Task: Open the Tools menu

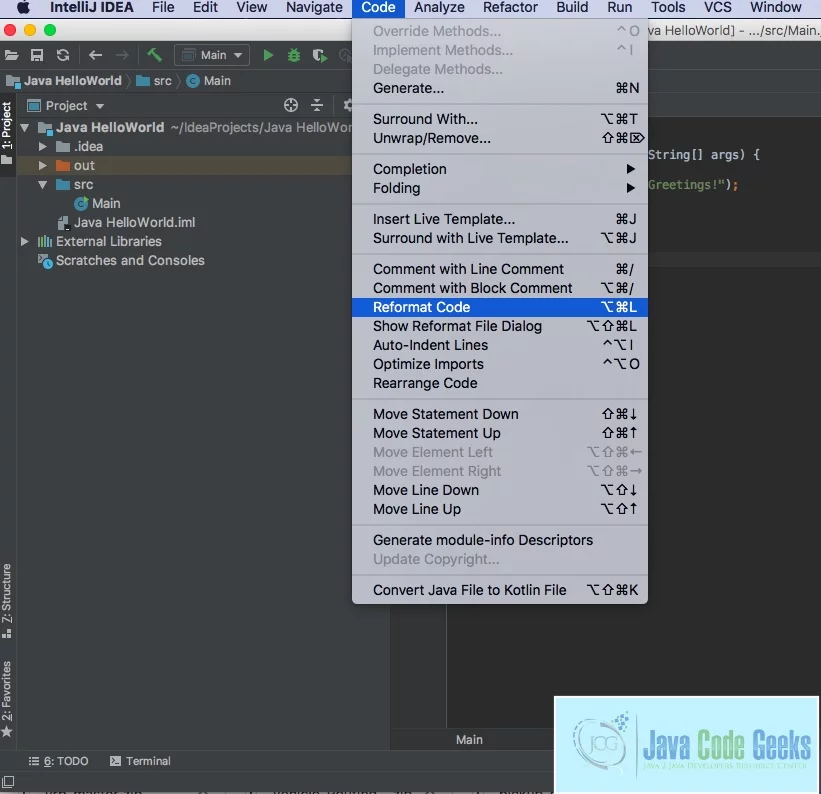Action: [x=668, y=7]
